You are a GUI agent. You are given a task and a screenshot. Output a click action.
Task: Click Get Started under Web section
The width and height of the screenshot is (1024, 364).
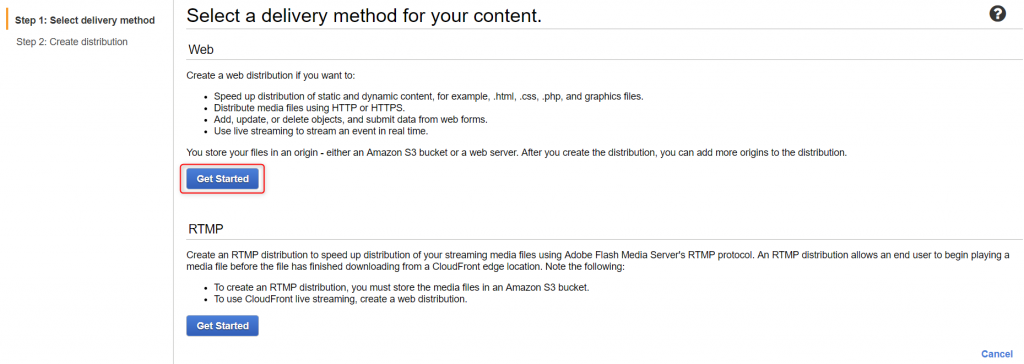tap(223, 179)
